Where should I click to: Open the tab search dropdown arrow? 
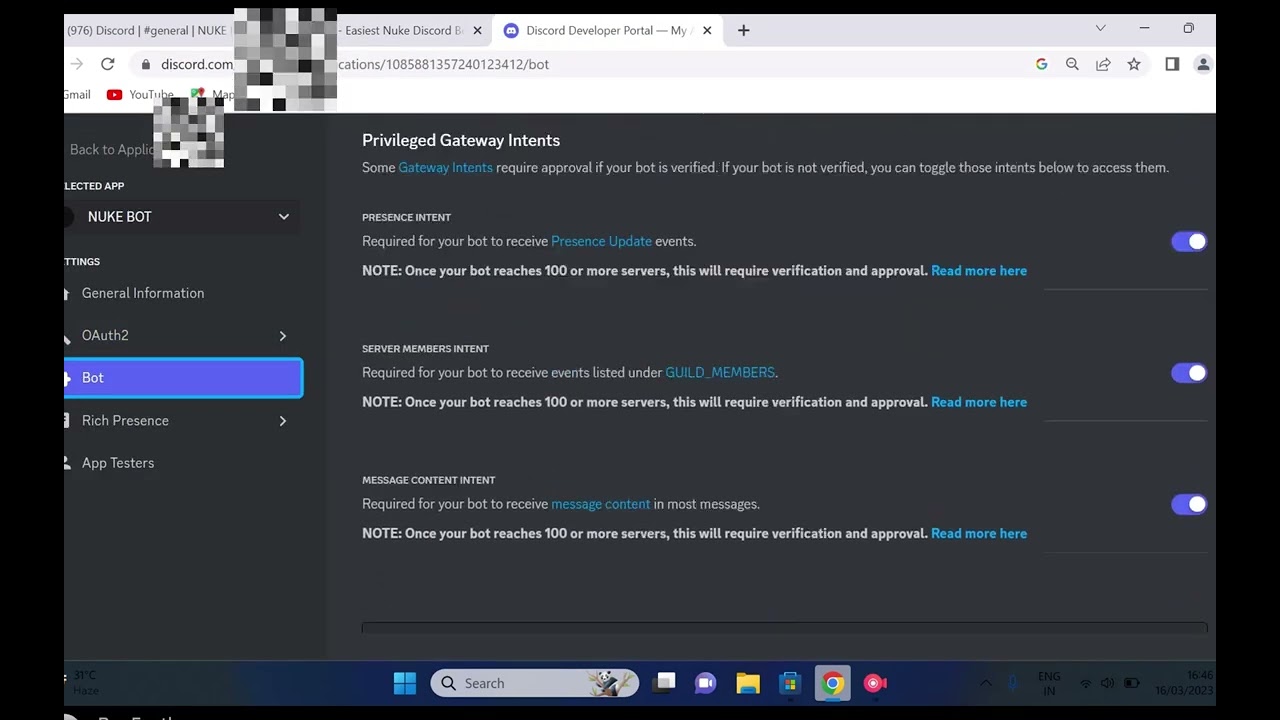click(1100, 28)
